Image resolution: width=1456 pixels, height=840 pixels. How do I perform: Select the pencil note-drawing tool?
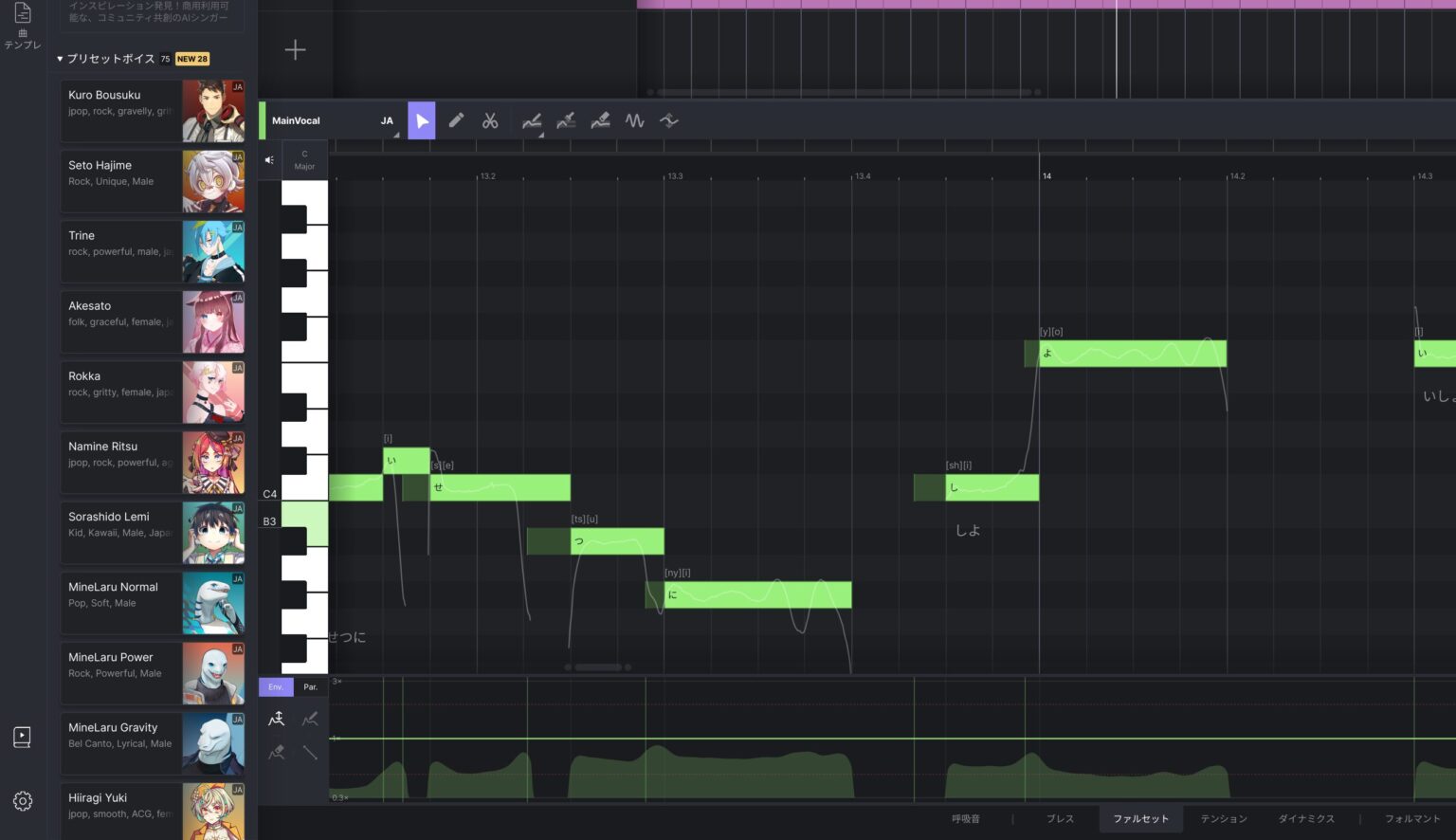click(x=456, y=120)
